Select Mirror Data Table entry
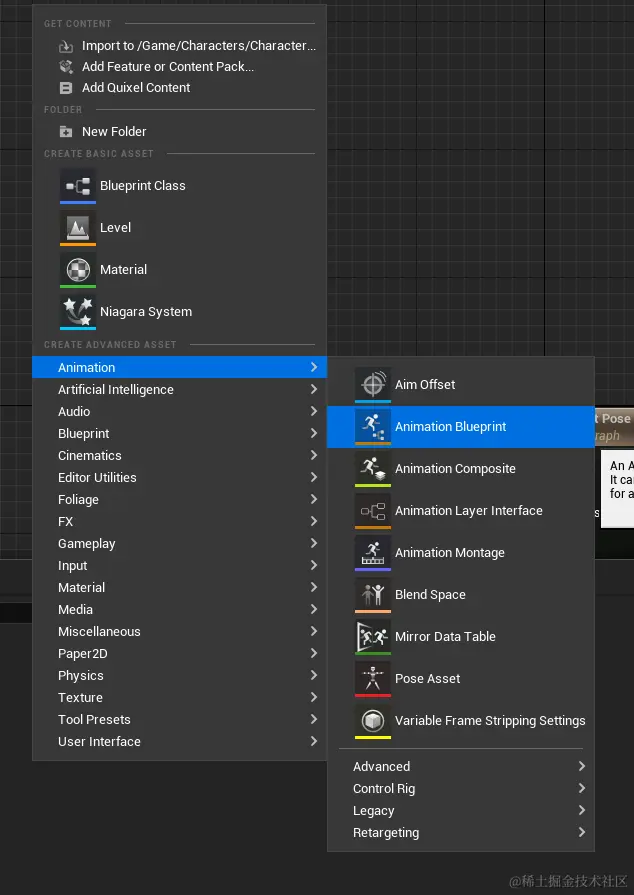 (x=461, y=636)
